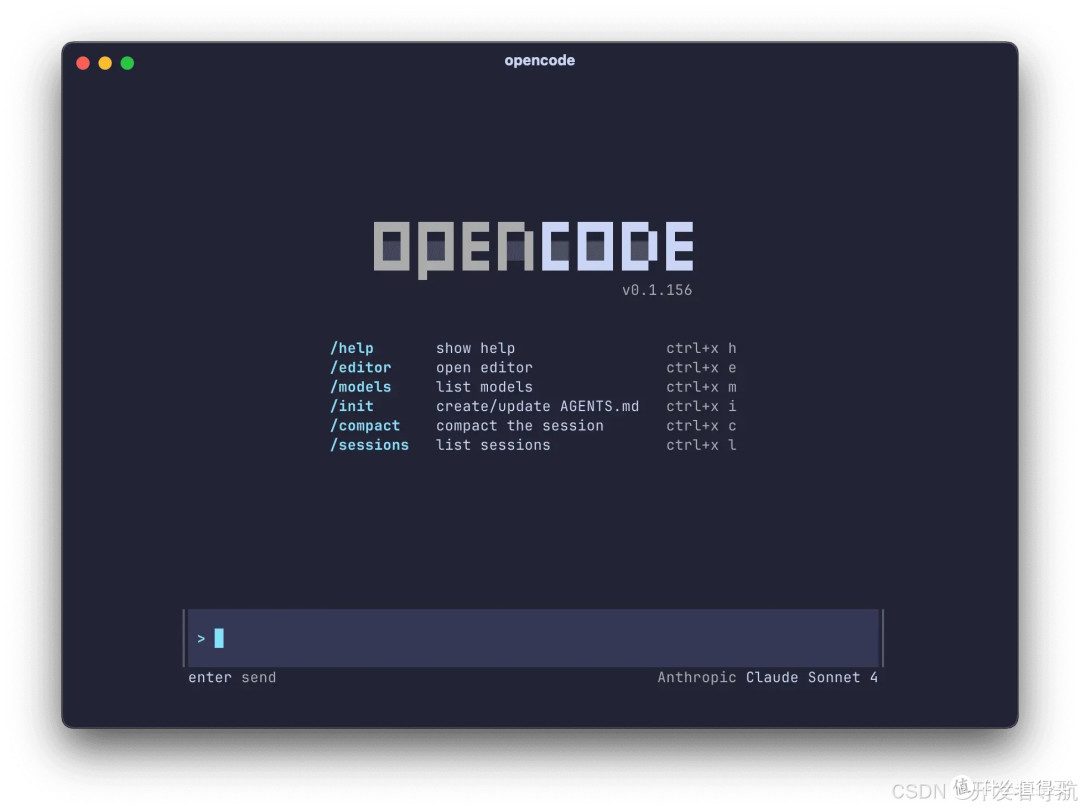Viewport: 1080px width, 810px height.
Task: Click the /sessions command
Action: point(370,445)
